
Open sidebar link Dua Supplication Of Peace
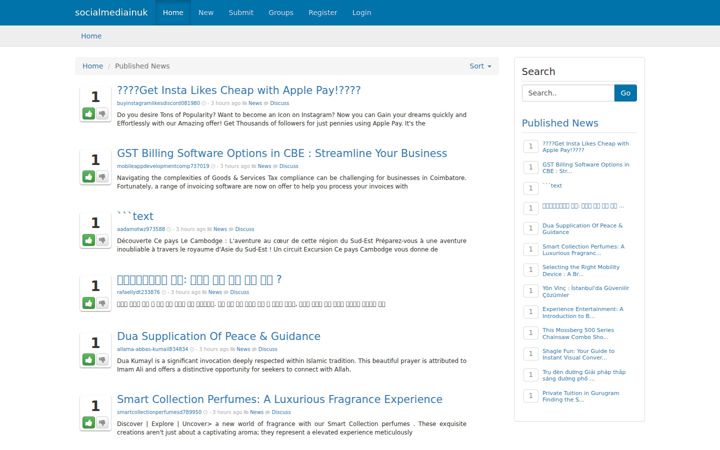pos(582,229)
